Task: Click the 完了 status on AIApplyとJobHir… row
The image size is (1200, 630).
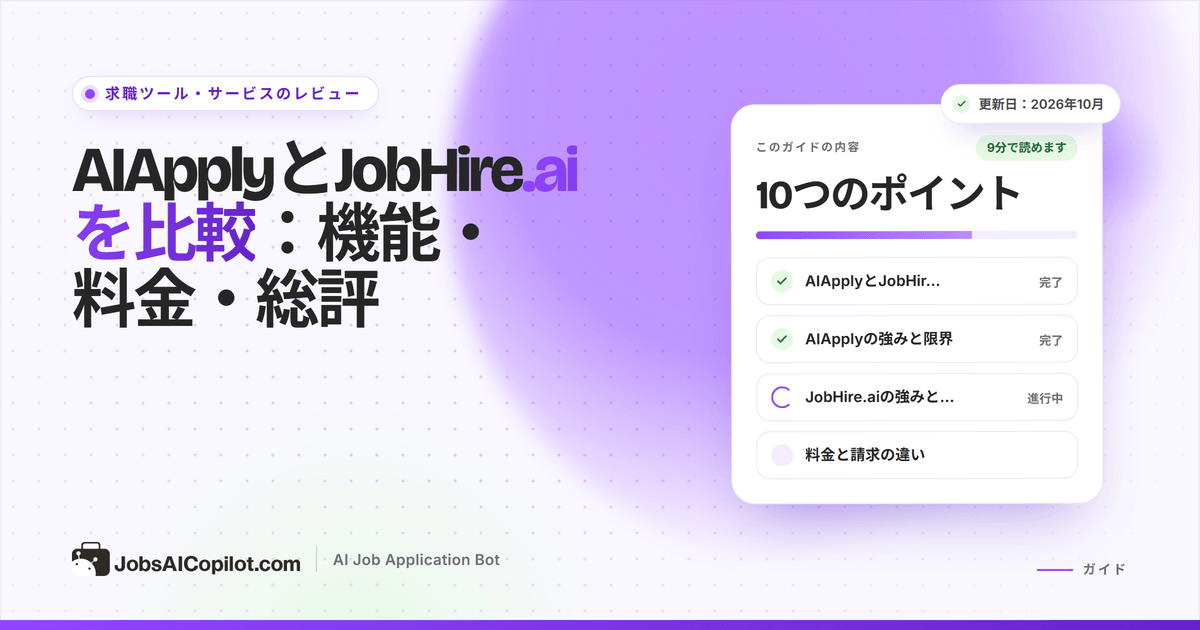Action: [1050, 283]
